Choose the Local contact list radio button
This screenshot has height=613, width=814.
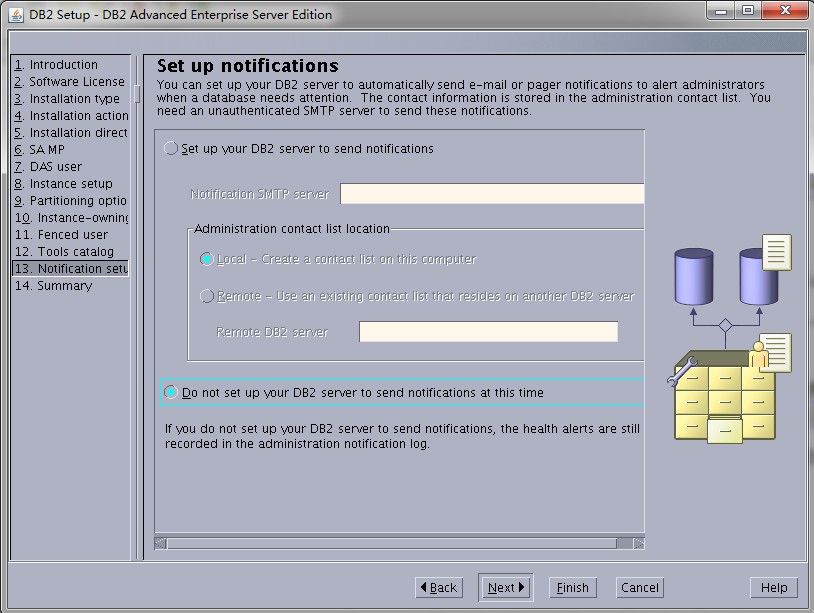[x=207, y=259]
